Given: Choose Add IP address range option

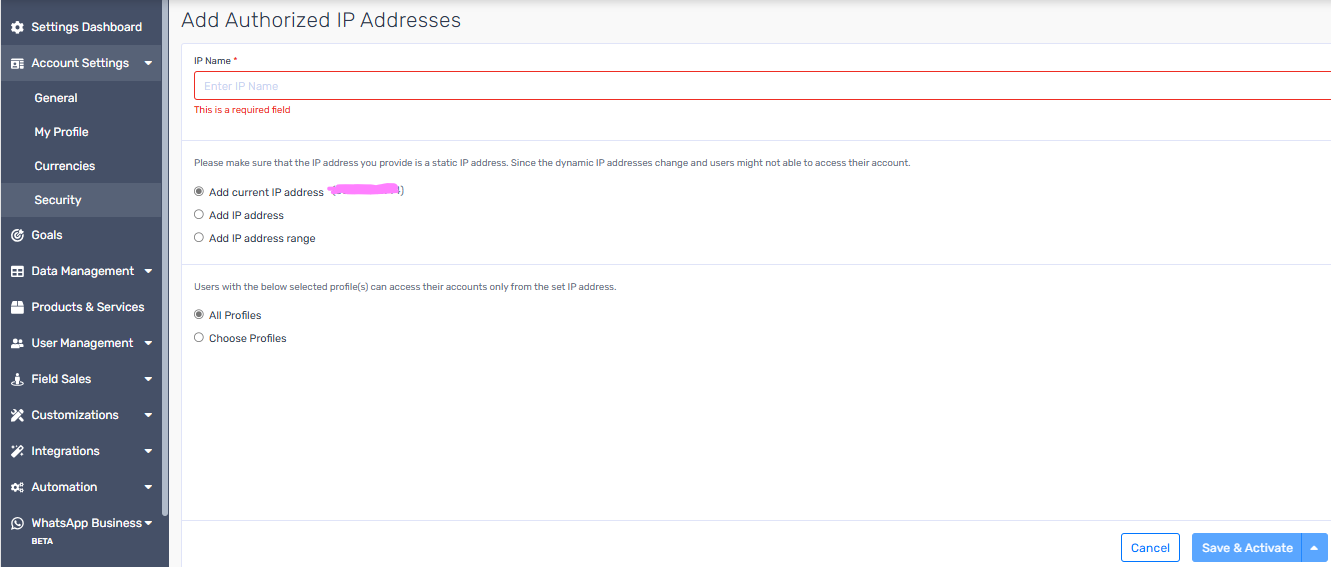Looking at the screenshot, I should tap(199, 238).
